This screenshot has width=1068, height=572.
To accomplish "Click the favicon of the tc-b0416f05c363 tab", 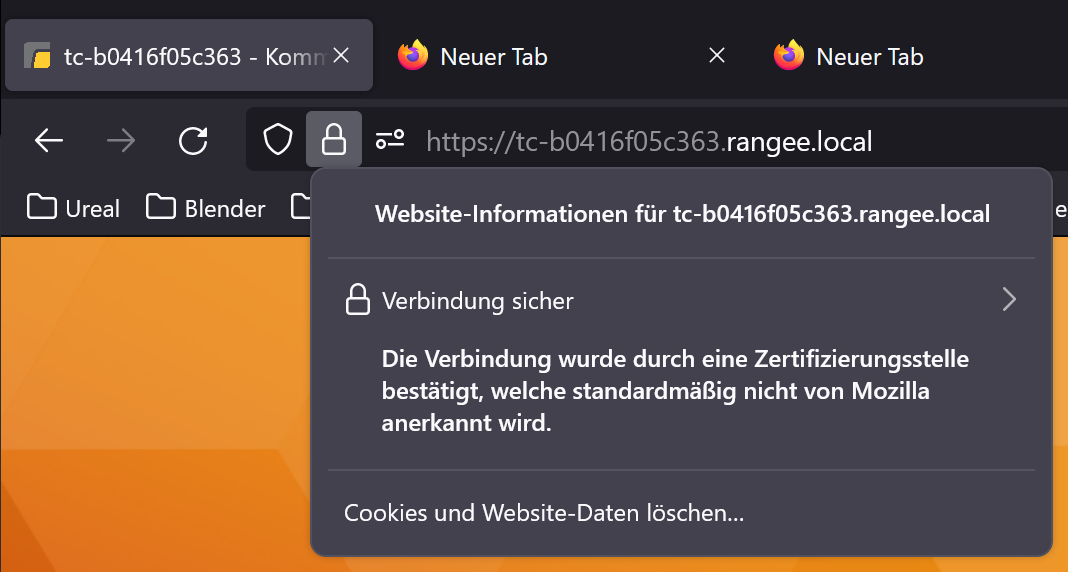I will pos(38,56).
